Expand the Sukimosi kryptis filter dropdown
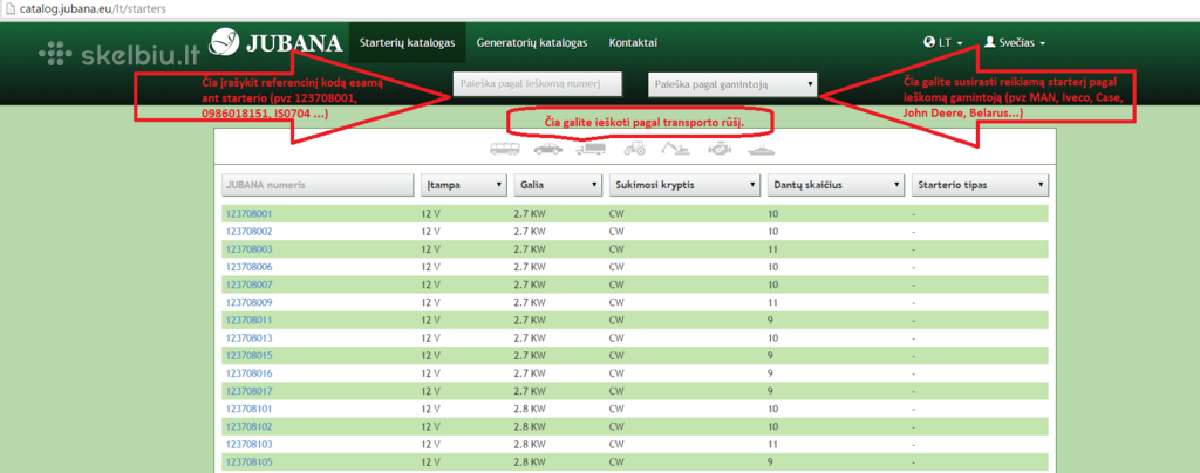 coord(684,185)
